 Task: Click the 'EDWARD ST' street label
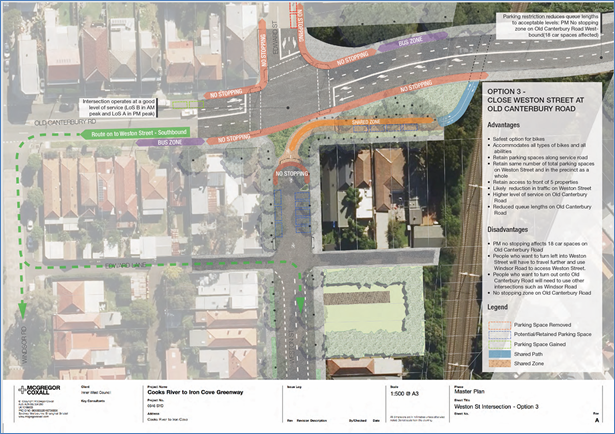coord(275,38)
